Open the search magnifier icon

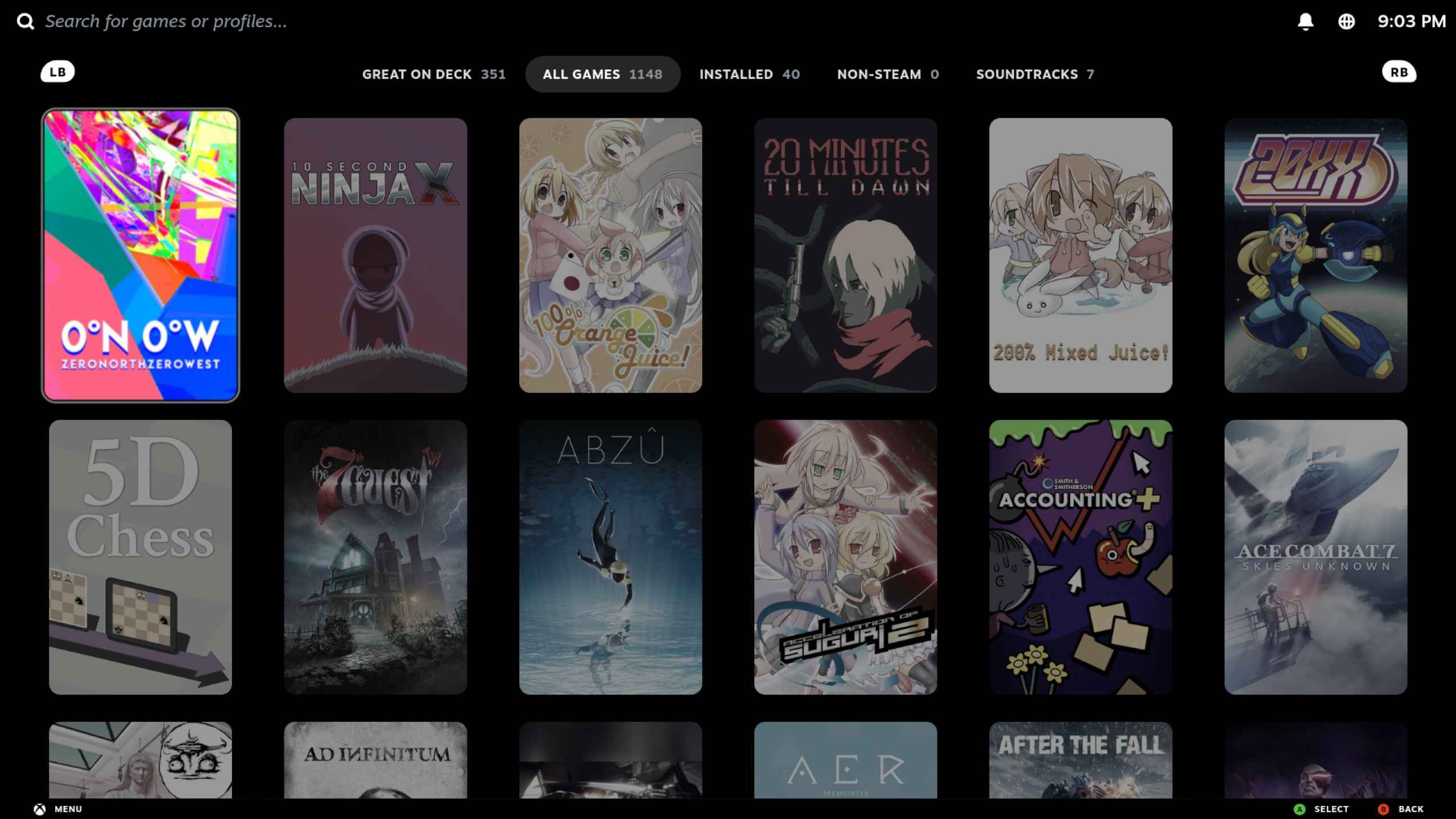click(25, 21)
